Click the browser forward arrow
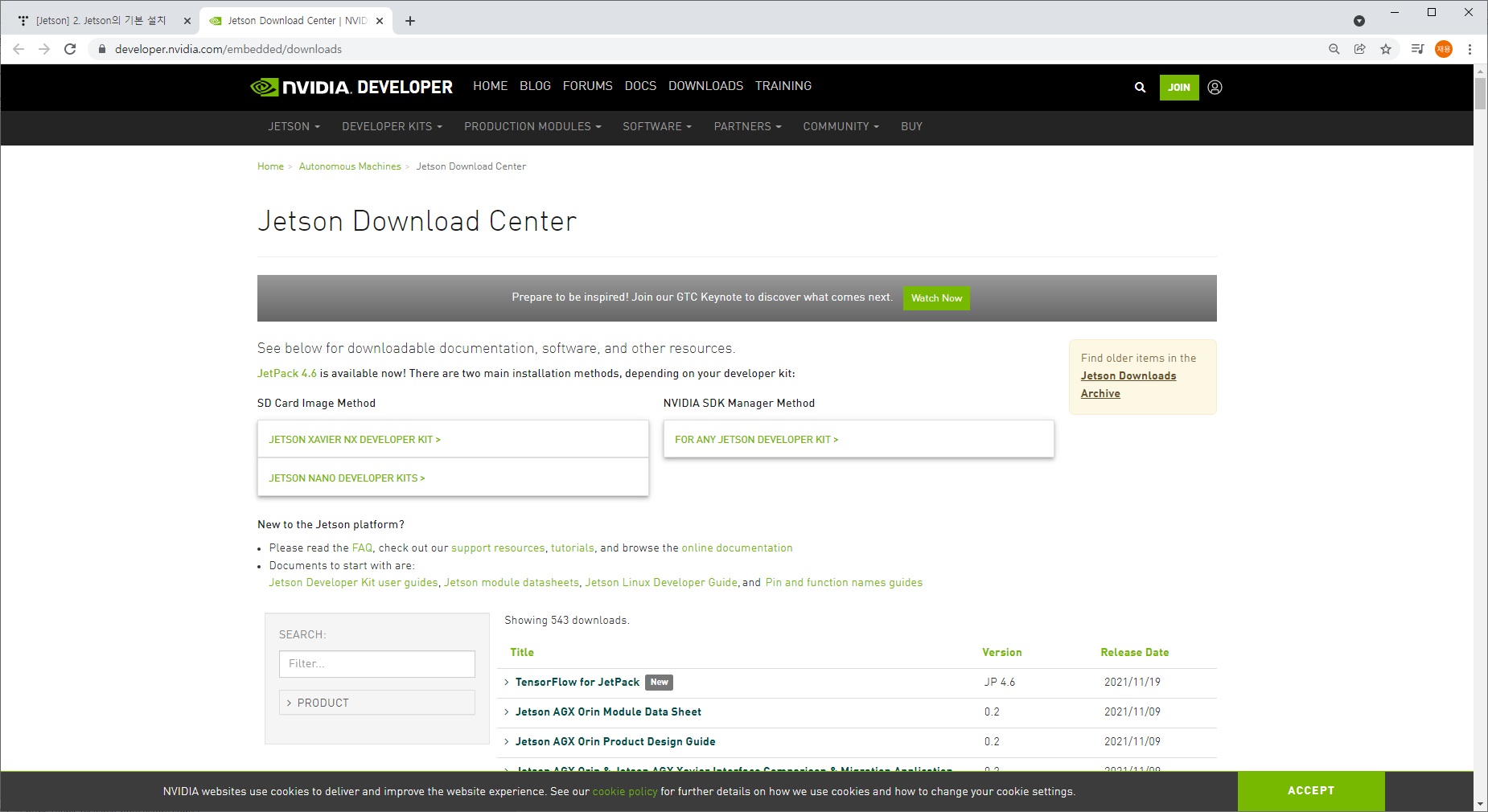The width and height of the screenshot is (1488, 812). pyautogui.click(x=44, y=49)
